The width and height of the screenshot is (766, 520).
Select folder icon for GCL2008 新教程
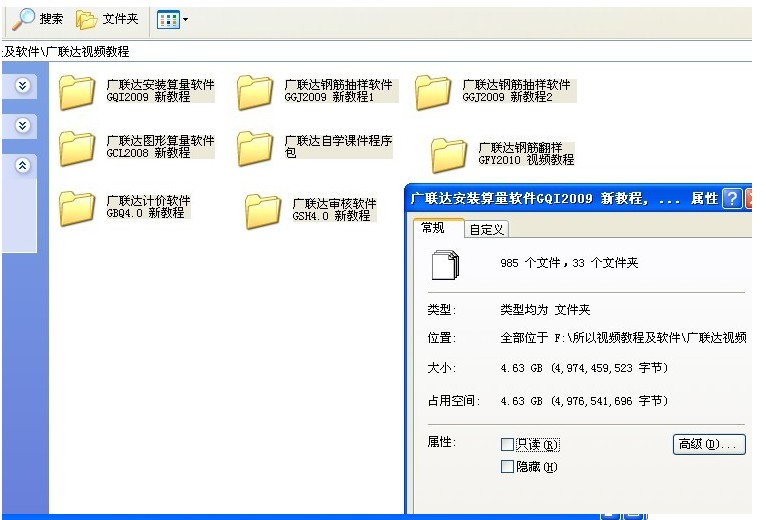[x=77, y=149]
